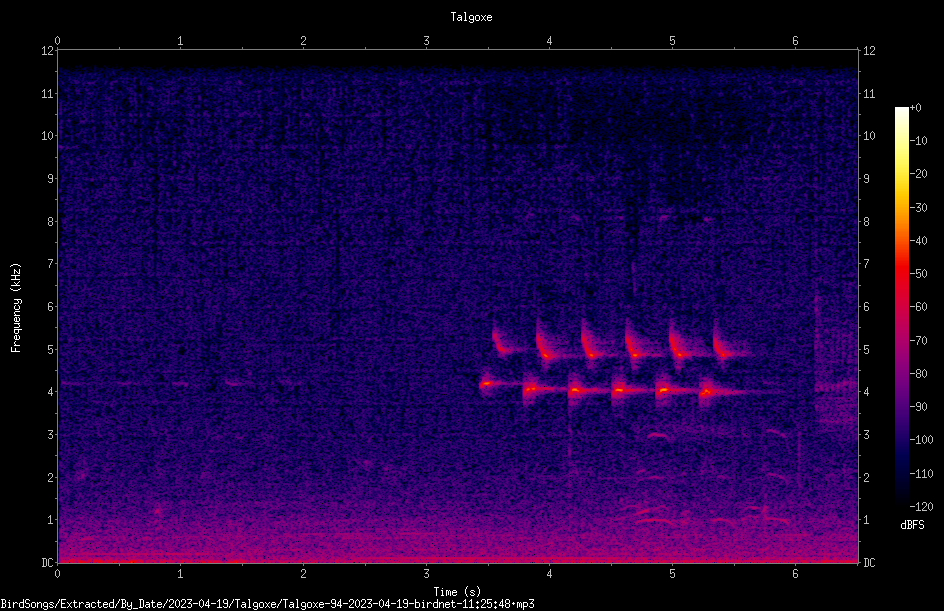The width and height of the screenshot is (944, 611).
Task: Click the 4 second tick label on the bottom axis
Action: (x=549, y=574)
